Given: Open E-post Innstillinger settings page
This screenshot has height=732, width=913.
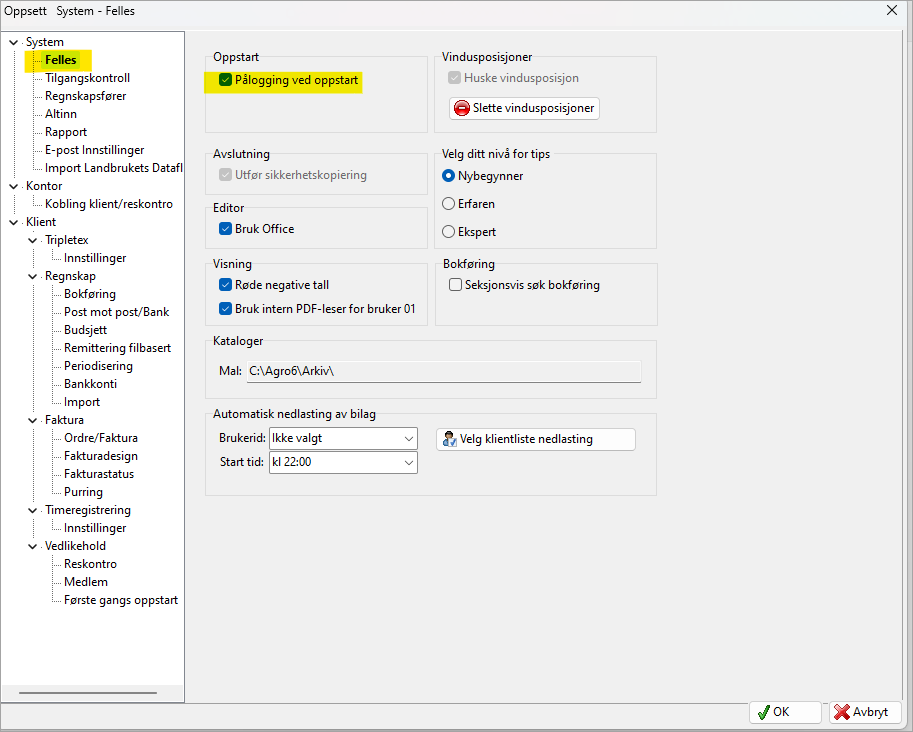Looking at the screenshot, I should pos(94,150).
